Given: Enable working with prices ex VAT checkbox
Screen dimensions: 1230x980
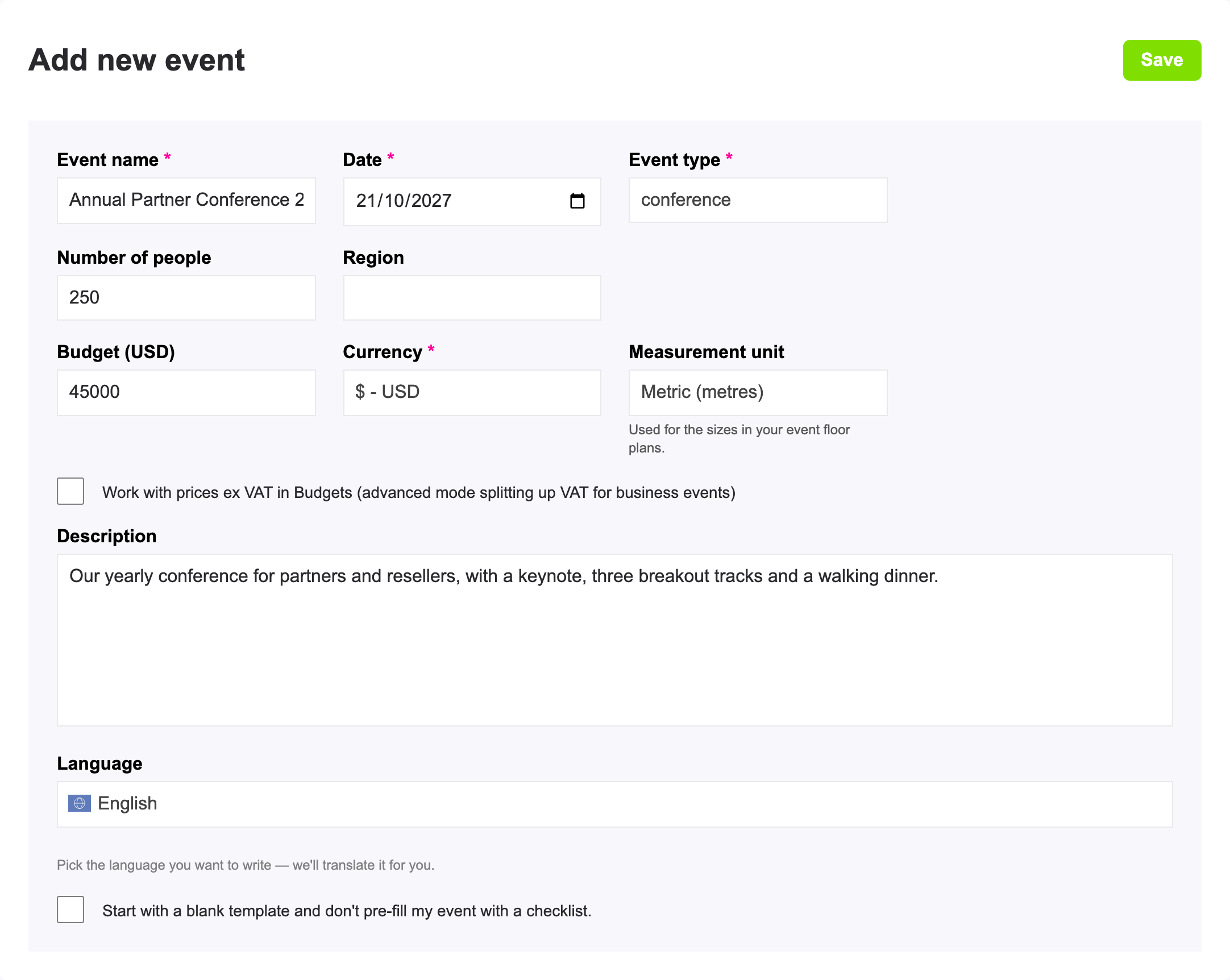Looking at the screenshot, I should pyautogui.click(x=70, y=491).
